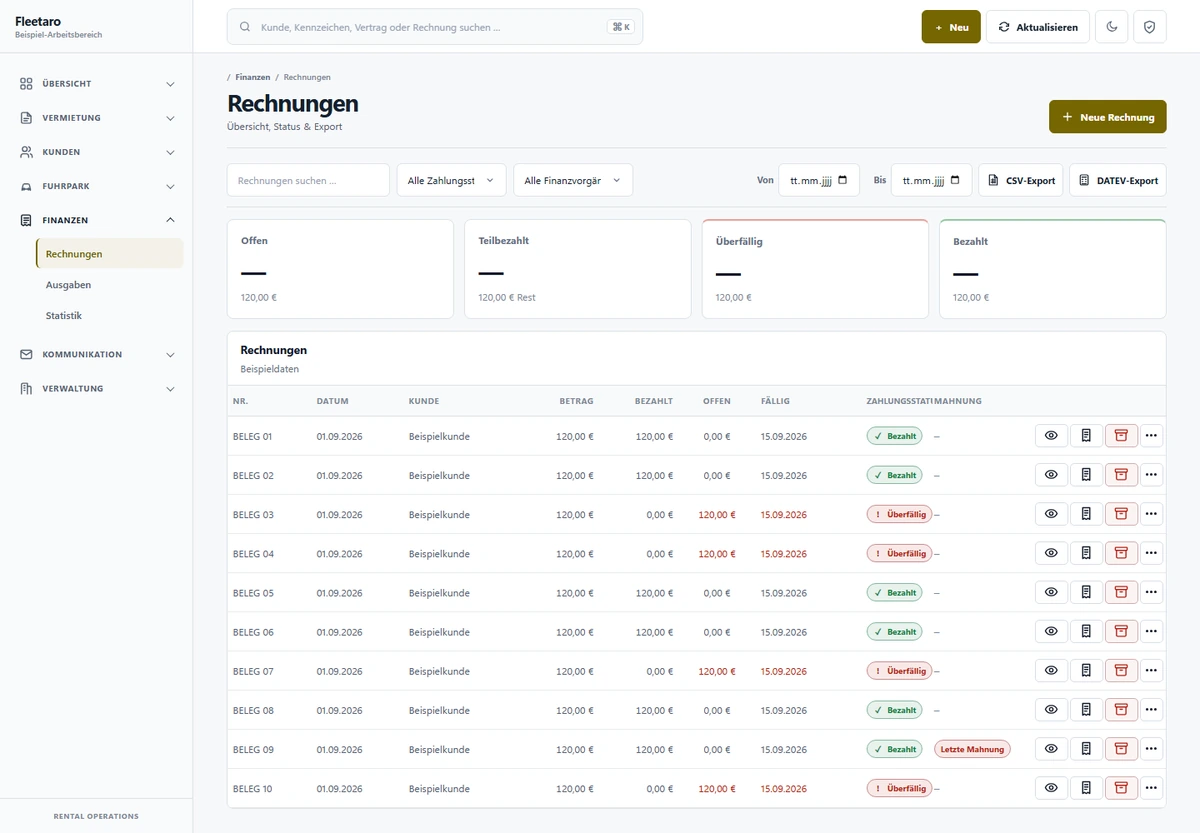
Task: Focus the global search field in the top bar
Action: coord(435,27)
